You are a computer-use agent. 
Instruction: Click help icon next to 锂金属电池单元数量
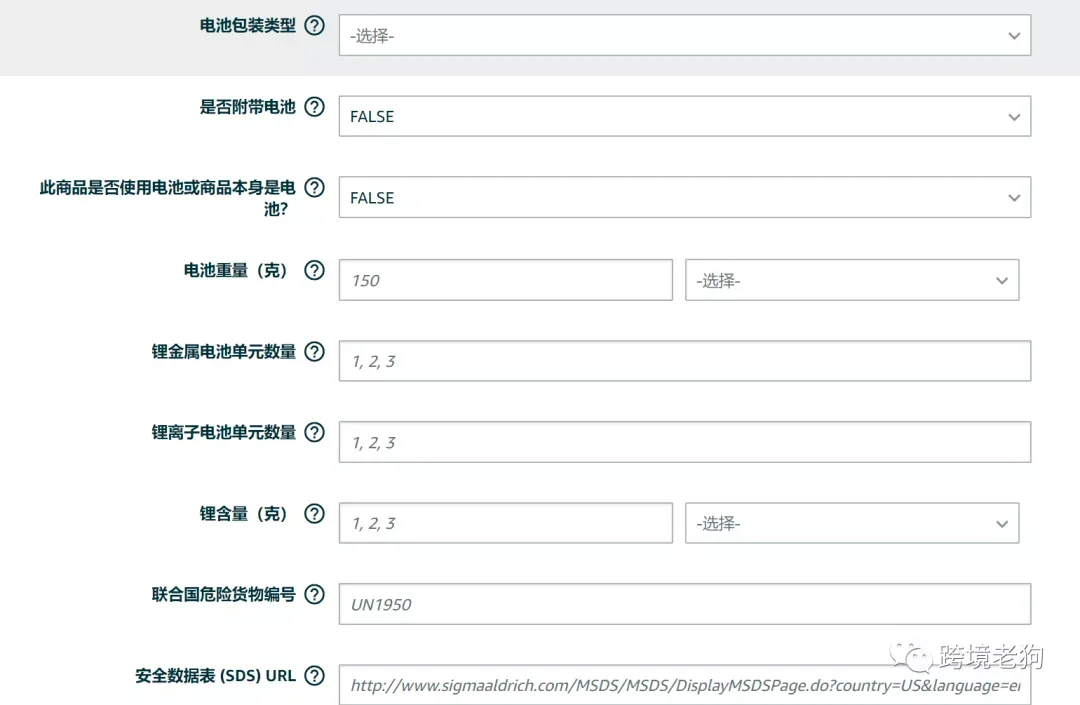pos(315,351)
